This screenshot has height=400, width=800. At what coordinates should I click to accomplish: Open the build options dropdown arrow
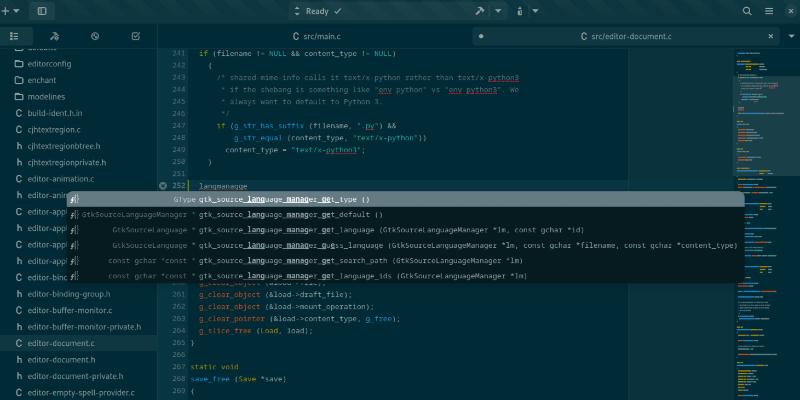point(495,11)
